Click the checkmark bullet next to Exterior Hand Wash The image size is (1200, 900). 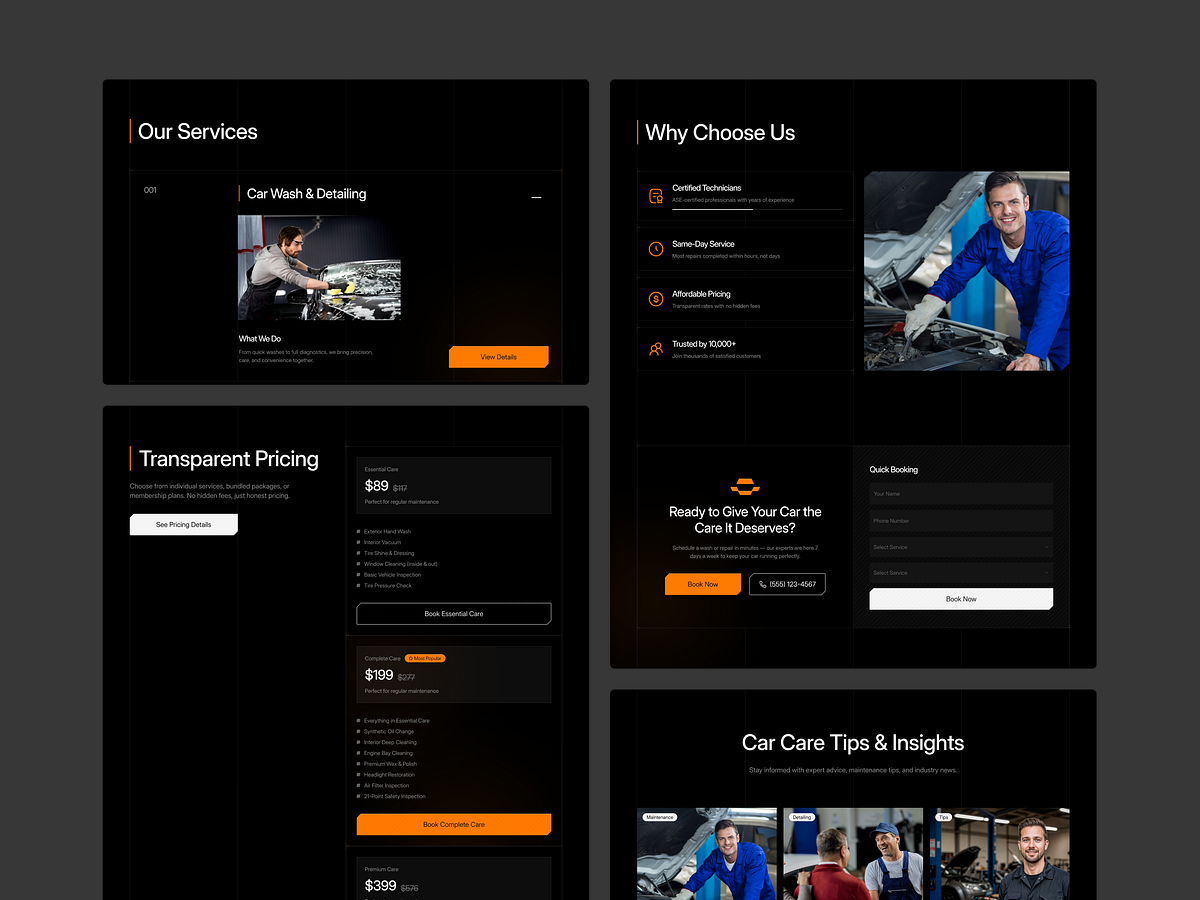(357, 531)
